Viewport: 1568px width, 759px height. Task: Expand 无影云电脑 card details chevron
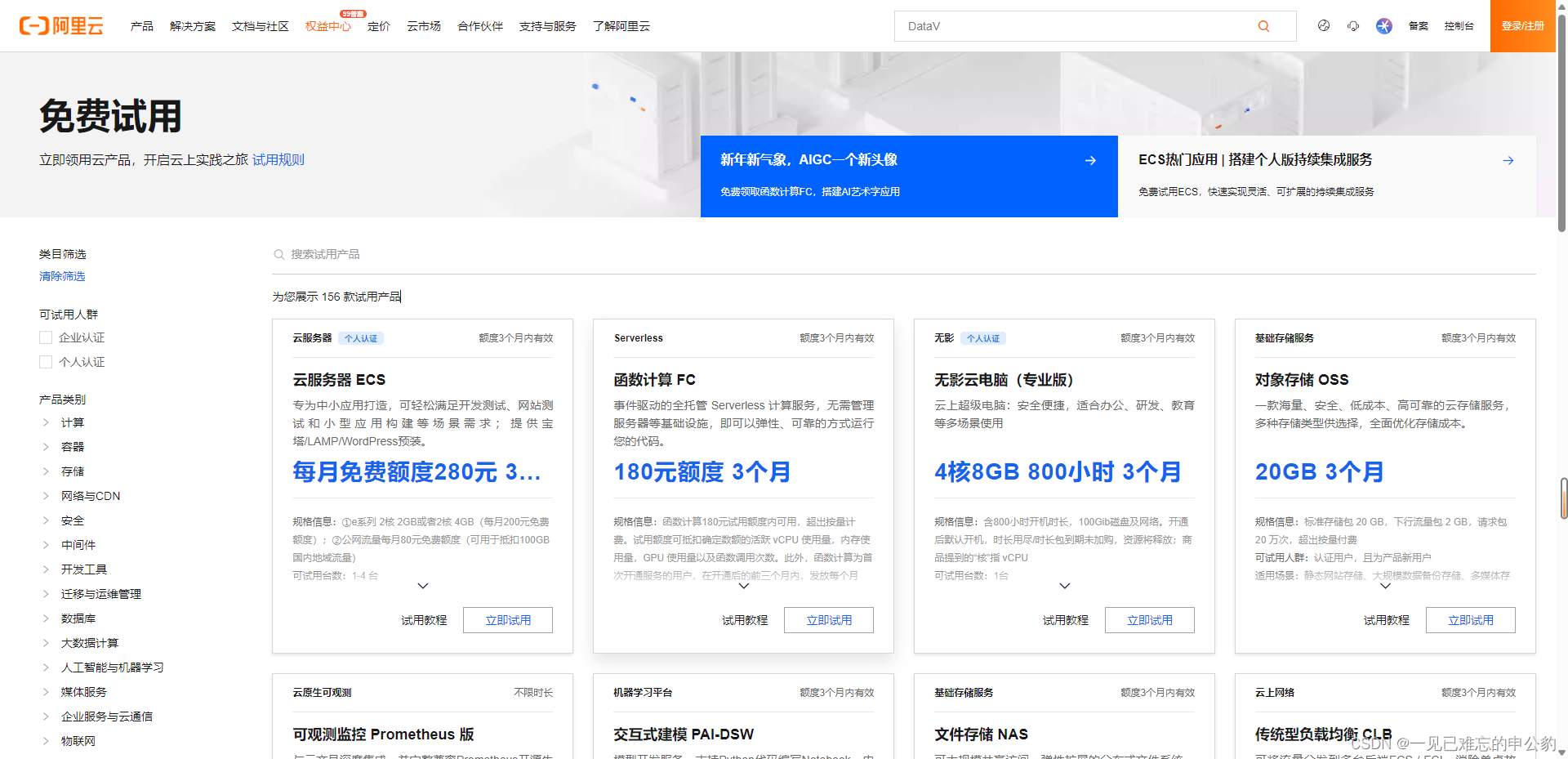tap(1065, 586)
